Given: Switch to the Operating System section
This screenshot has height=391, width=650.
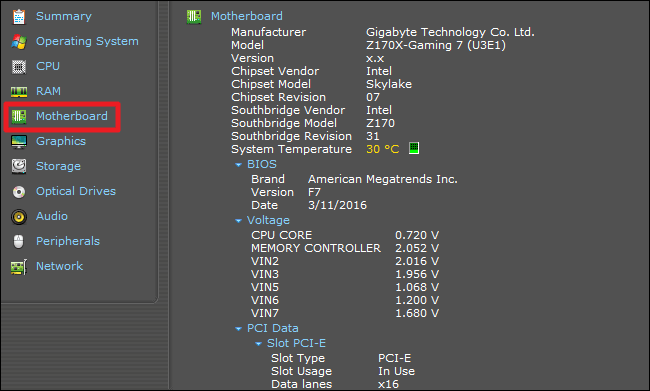Looking at the screenshot, I should click(87, 41).
